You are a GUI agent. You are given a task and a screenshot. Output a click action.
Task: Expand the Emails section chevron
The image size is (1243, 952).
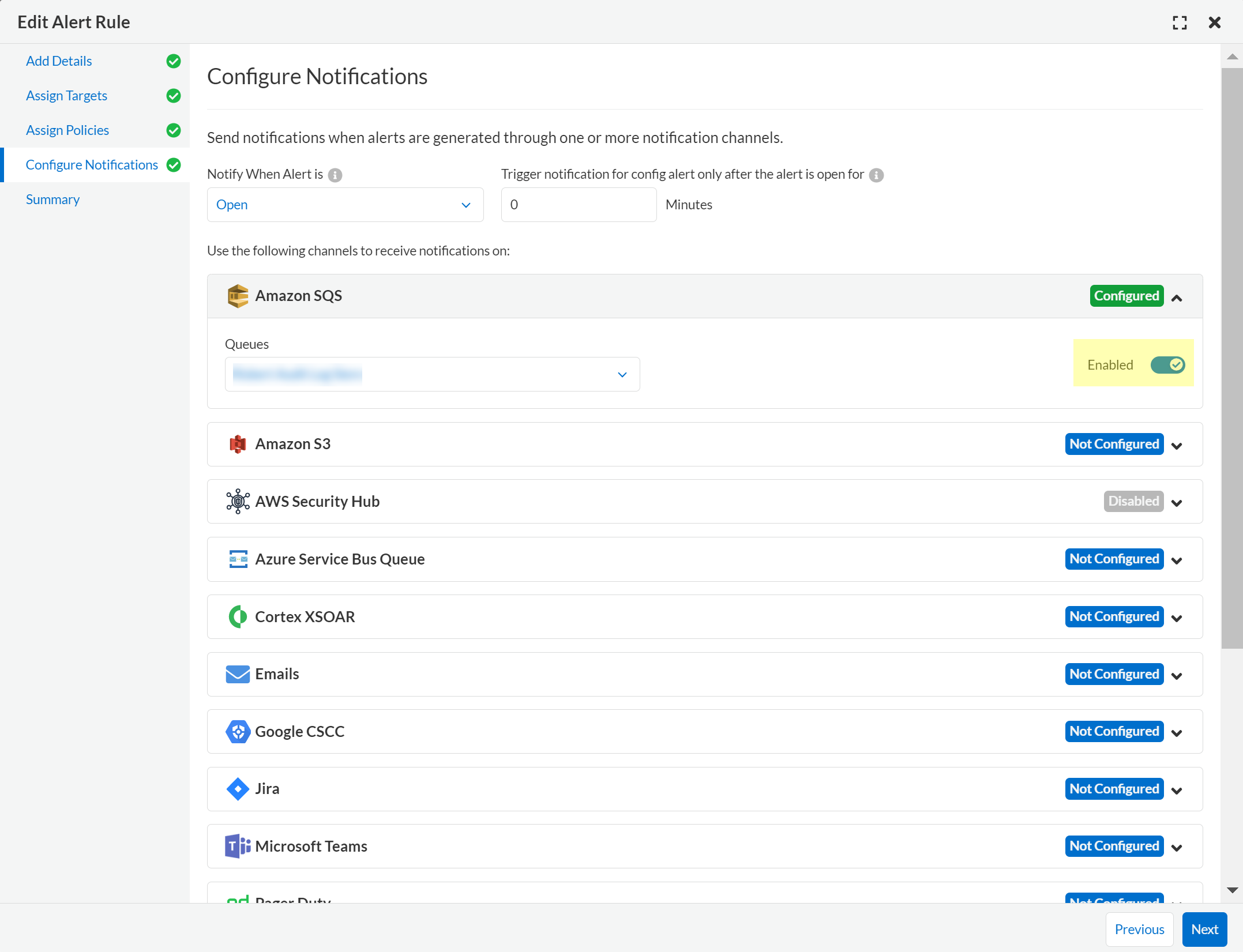1177,676
